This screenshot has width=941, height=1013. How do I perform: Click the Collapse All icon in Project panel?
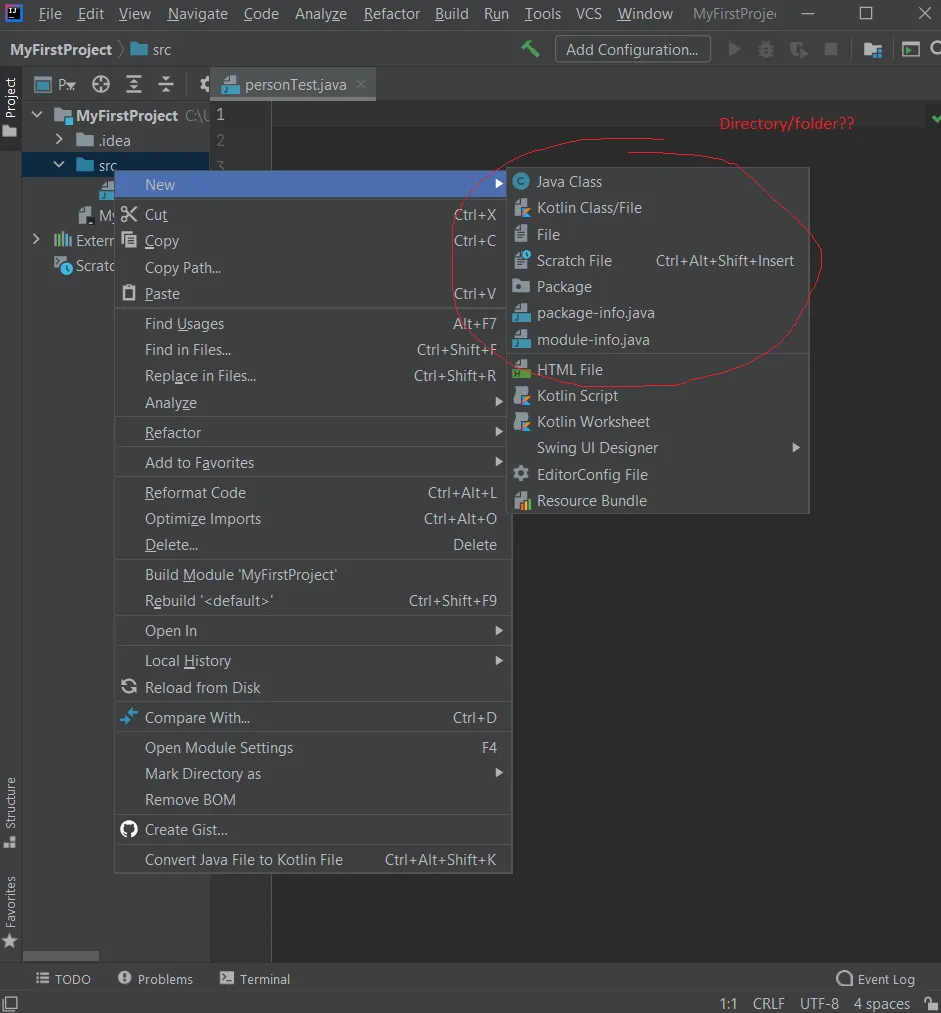(165, 84)
